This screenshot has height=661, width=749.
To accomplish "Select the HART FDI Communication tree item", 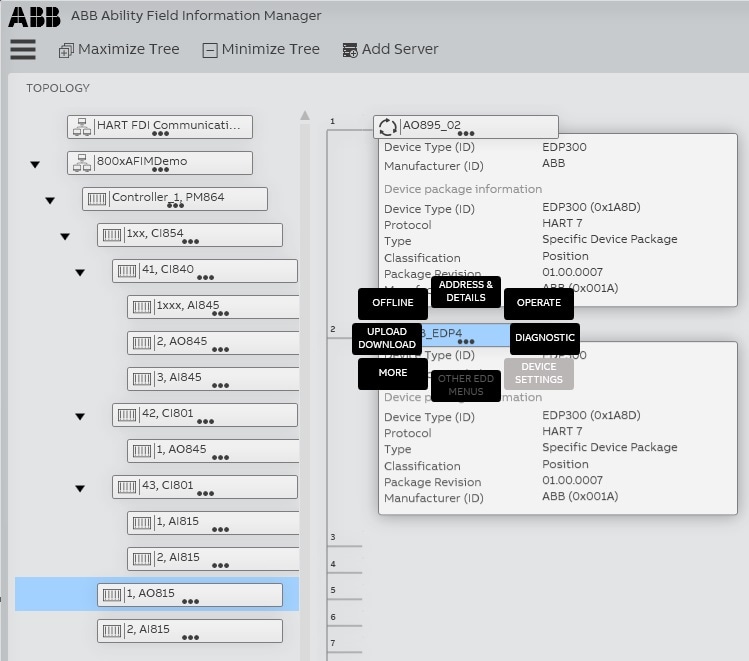I will 160,127.
